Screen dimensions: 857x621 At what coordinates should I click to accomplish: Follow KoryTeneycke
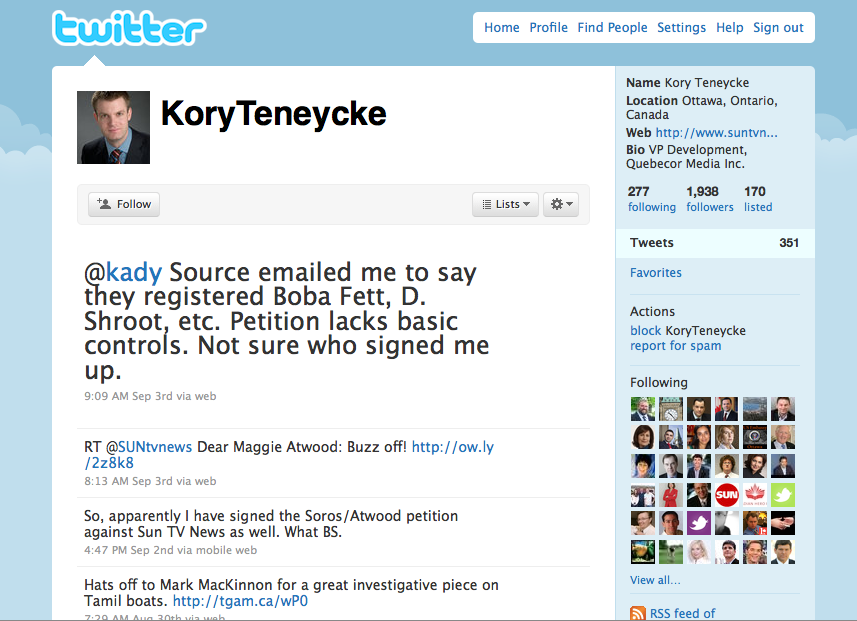point(124,204)
